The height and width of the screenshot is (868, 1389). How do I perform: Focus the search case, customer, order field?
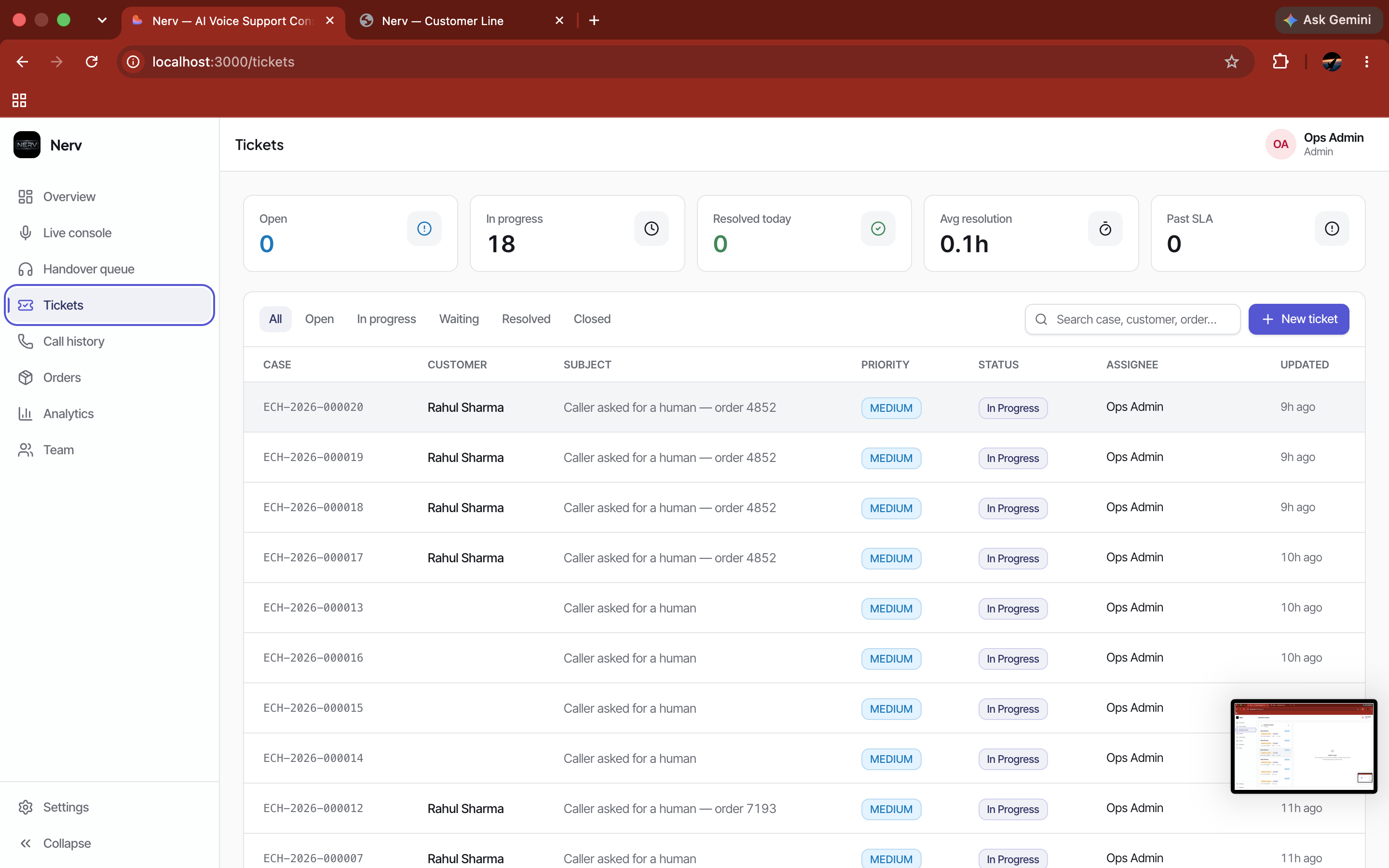point(1132,319)
